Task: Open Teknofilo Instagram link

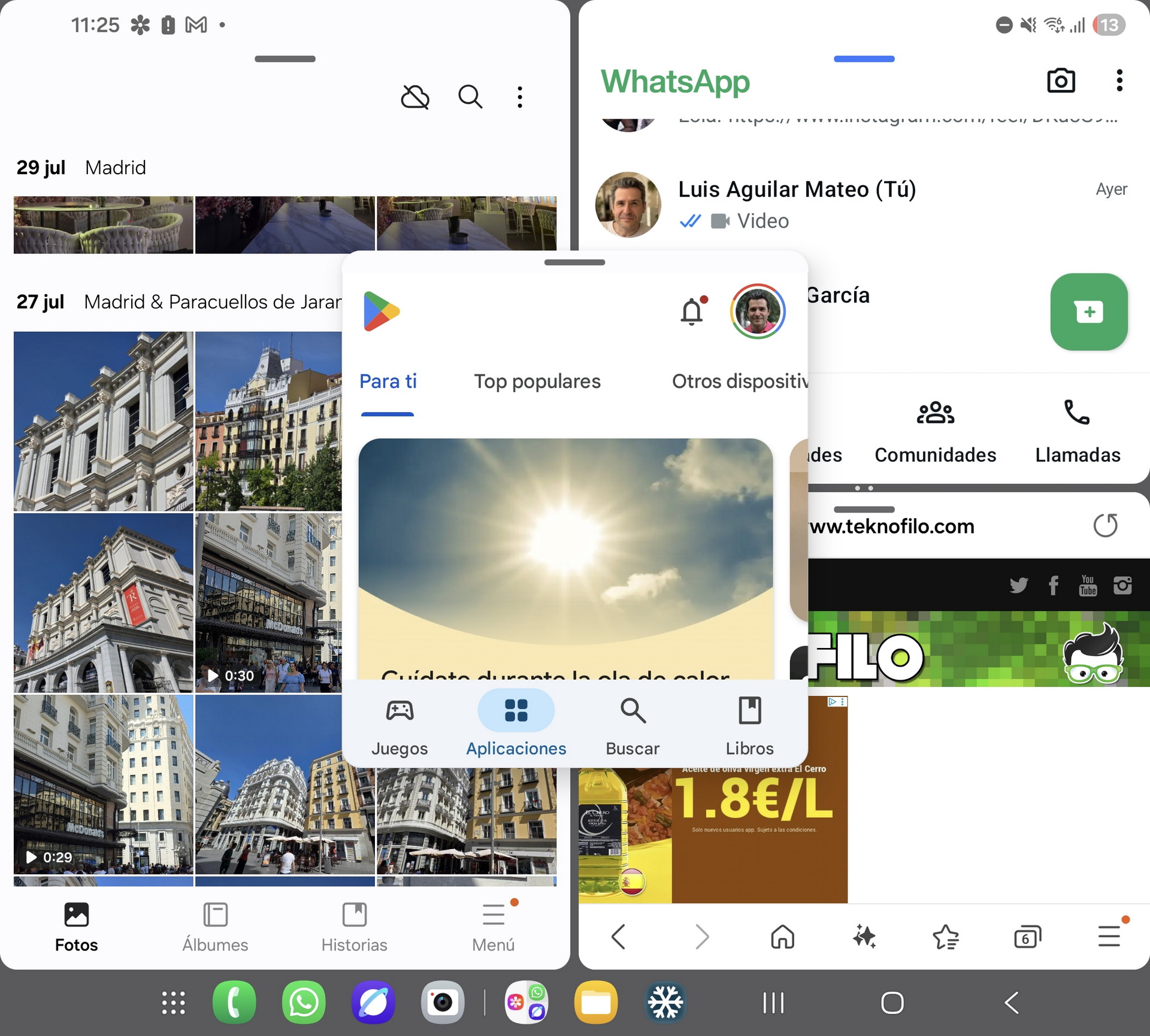Action: [1122, 585]
